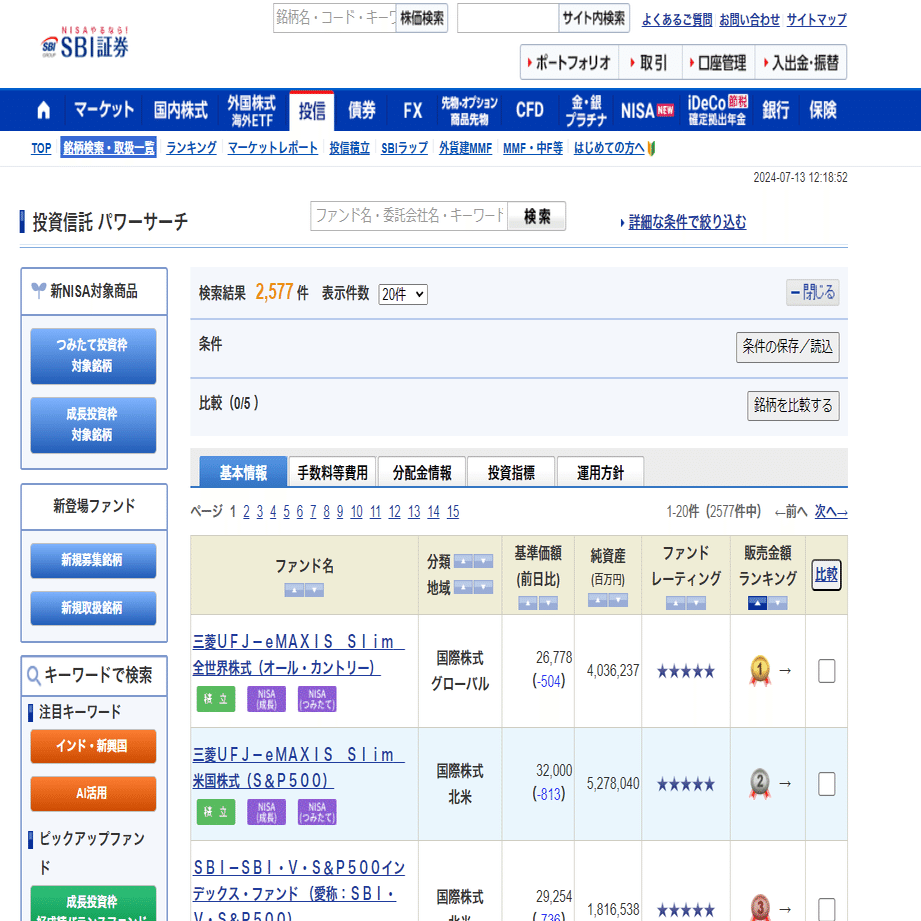
Task: Click NISA成長 badge for 米国株式 S&P500 fund
Action: pos(266,812)
